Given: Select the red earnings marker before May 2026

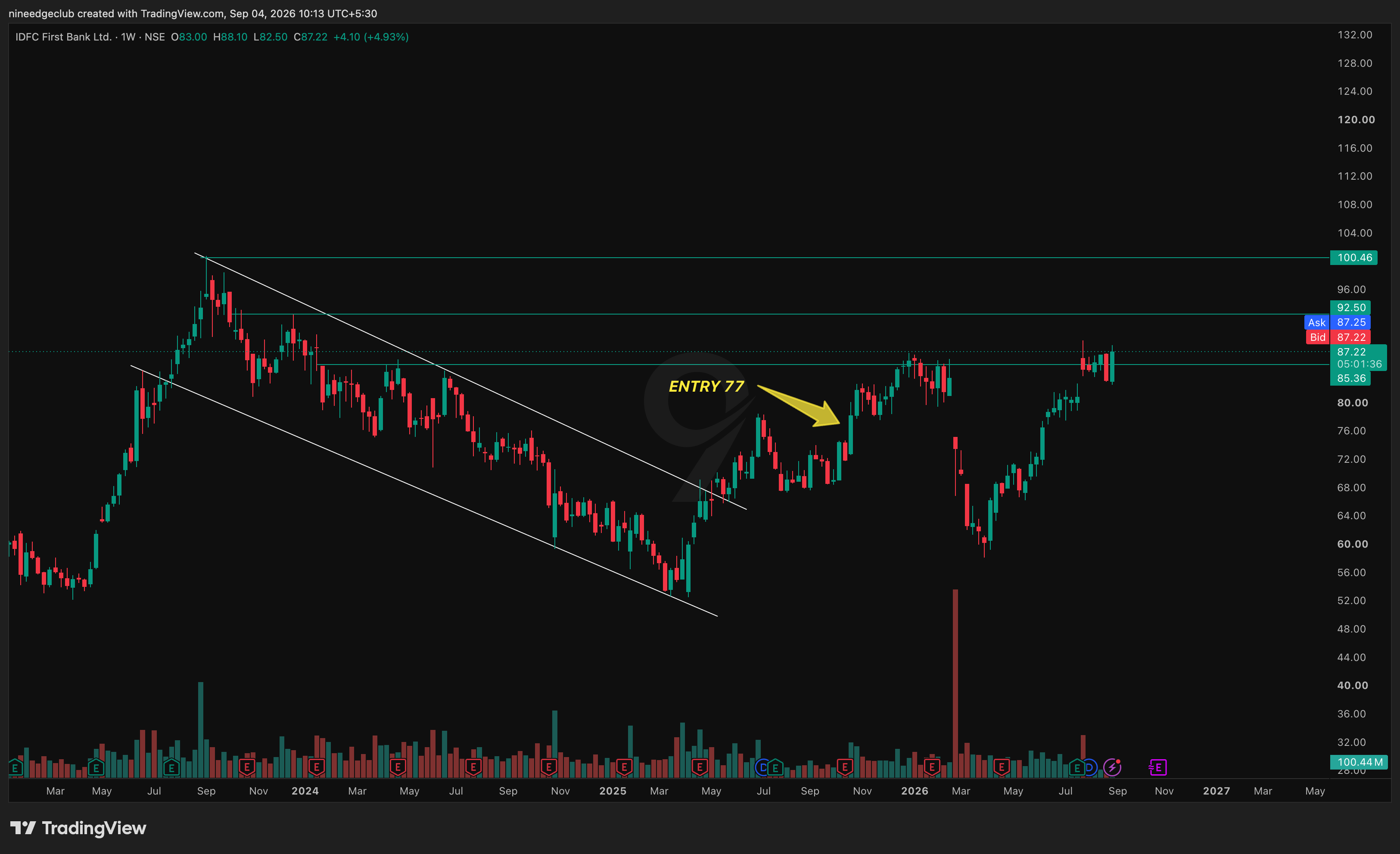Looking at the screenshot, I should 1001,768.
